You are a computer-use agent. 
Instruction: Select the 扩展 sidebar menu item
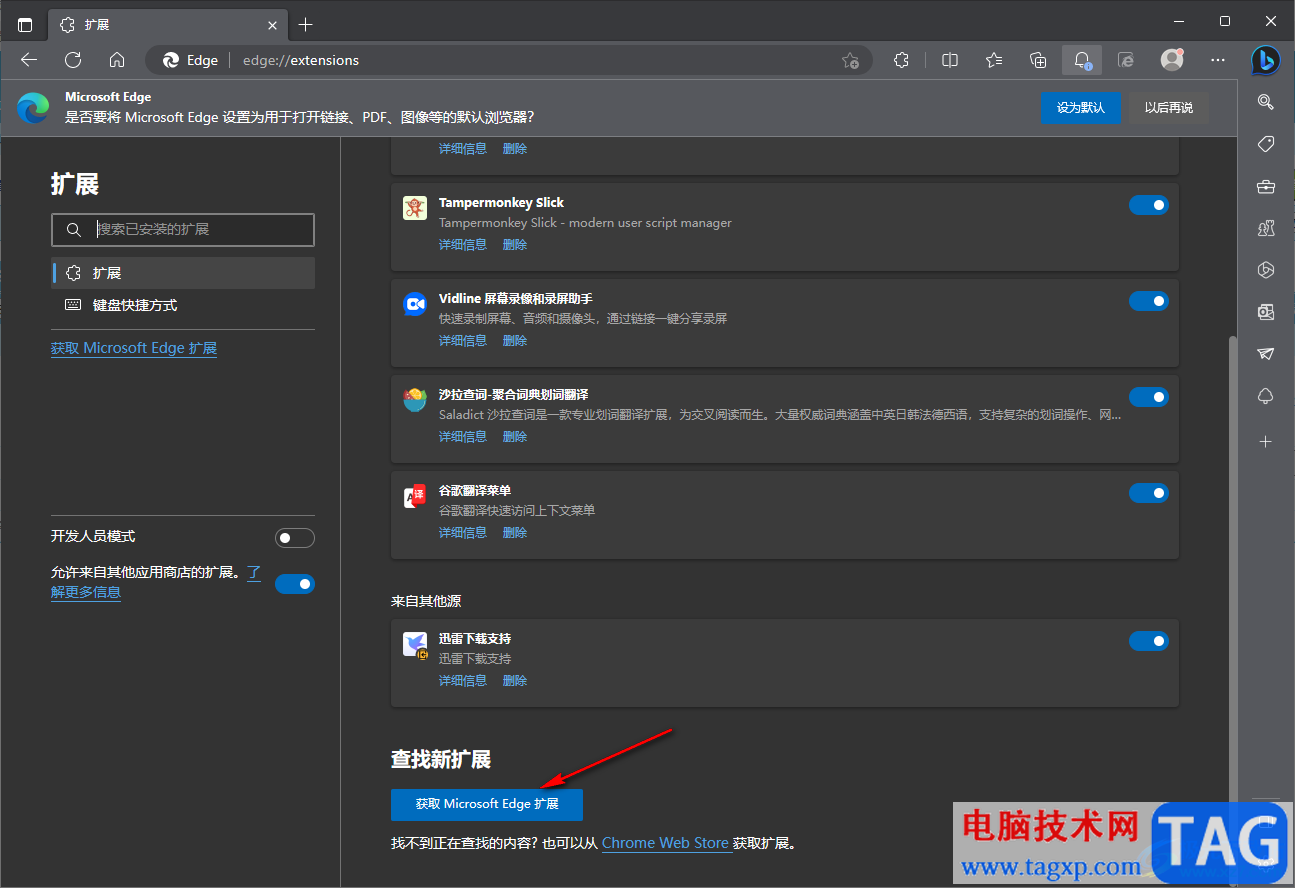point(183,273)
